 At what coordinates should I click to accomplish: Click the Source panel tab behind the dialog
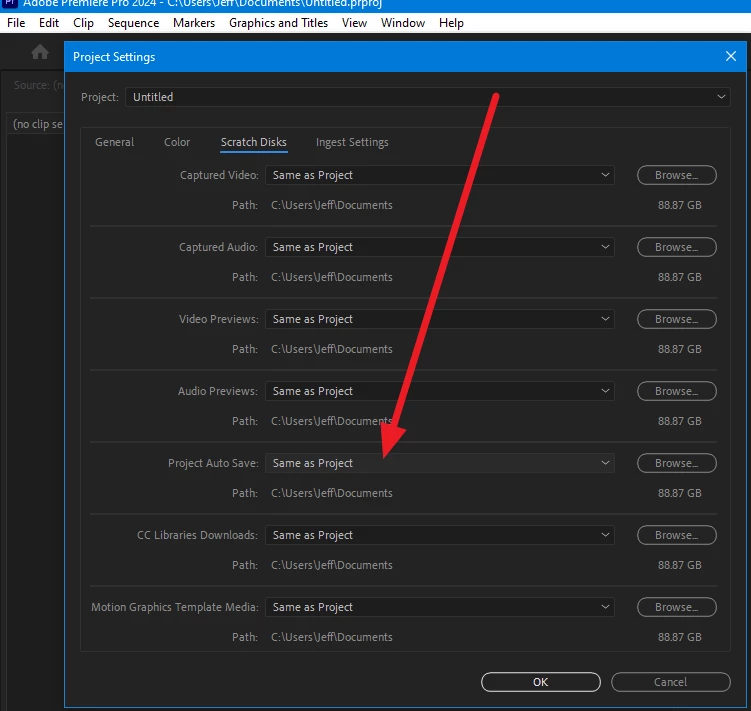tap(38, 85)
